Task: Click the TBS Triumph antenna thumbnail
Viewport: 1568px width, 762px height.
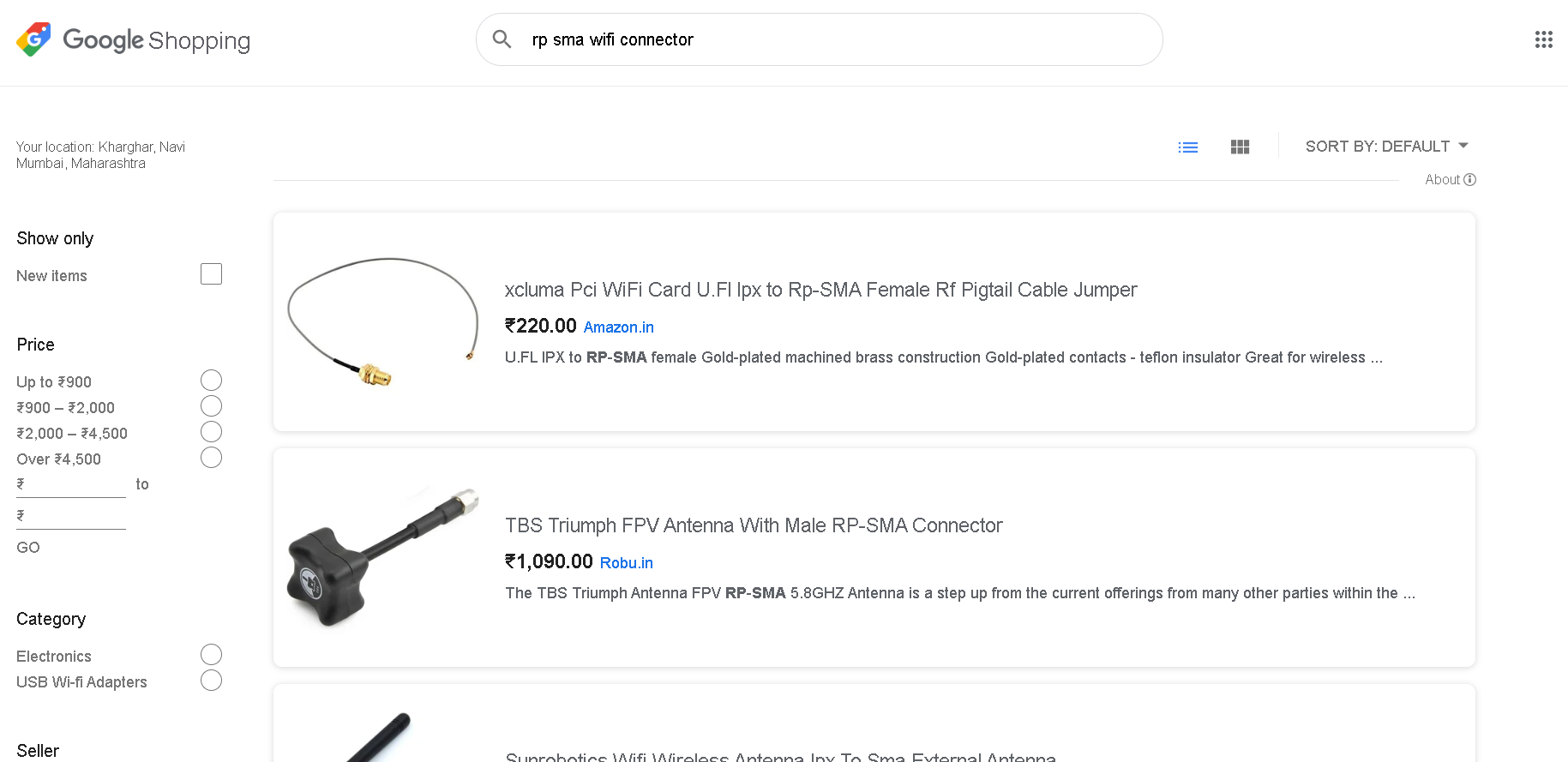Action: pyautogui.click(x=383, y=557)
